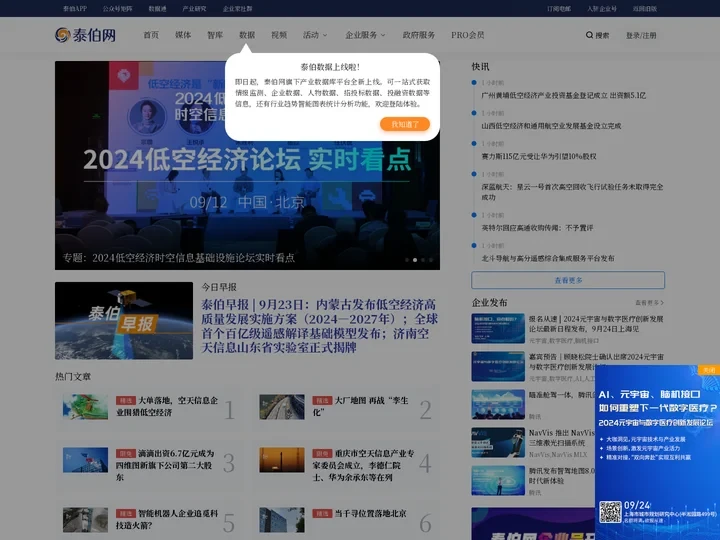Open news 广州黄埔低空经济产业投资基金登记成立
This screenshot has width=720, height=540.
tap(563, 96)
